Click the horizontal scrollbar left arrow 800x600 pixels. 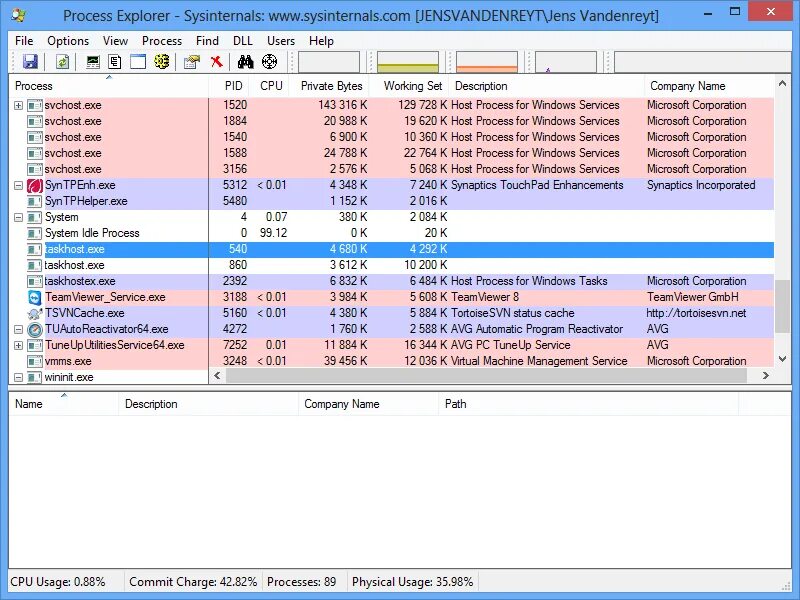tap(217, 376)
